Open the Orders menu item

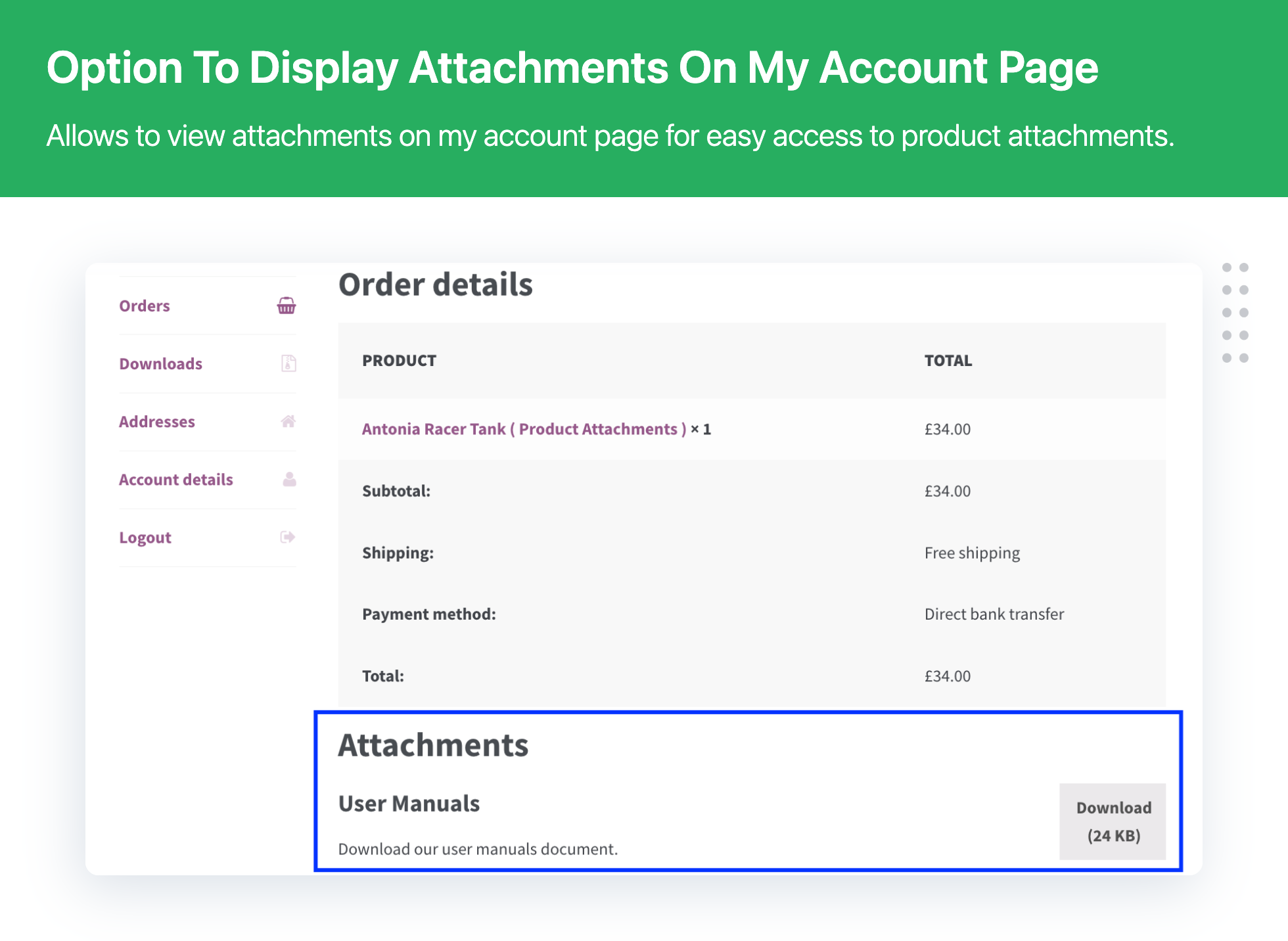[145, 306]
